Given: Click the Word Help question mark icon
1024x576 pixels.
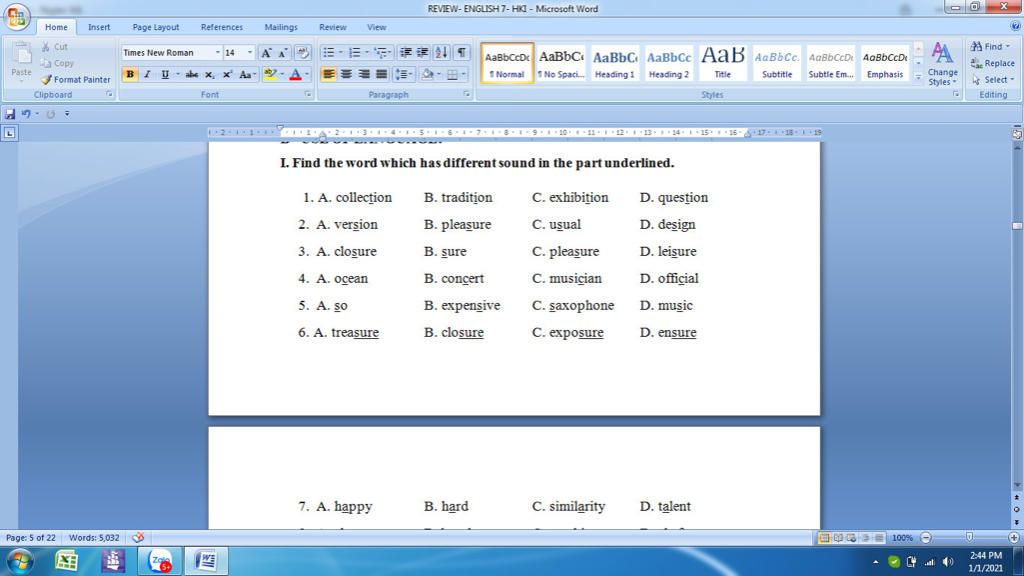Looking at the screenshot, I should 1015,26.
